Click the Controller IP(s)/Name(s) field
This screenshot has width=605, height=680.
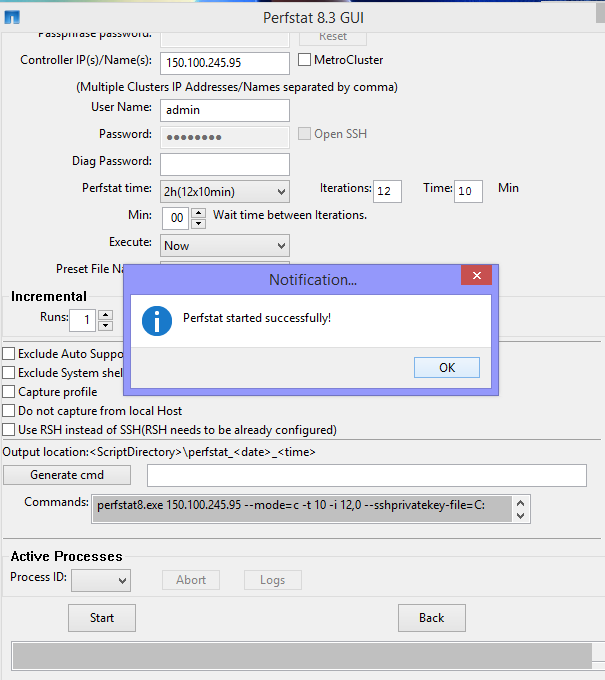[225, 63]
